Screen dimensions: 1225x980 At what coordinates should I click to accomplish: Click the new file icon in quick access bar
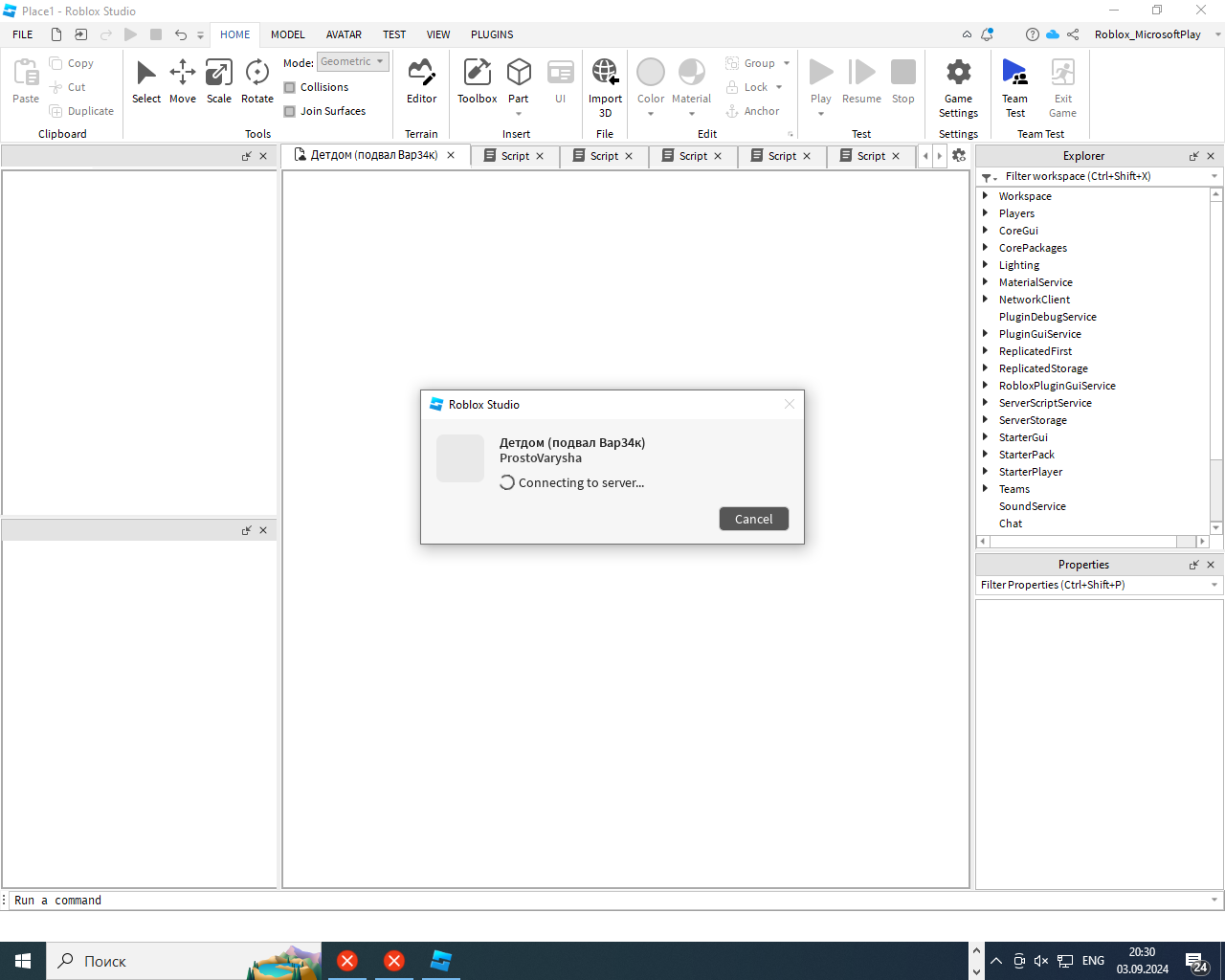56,34
